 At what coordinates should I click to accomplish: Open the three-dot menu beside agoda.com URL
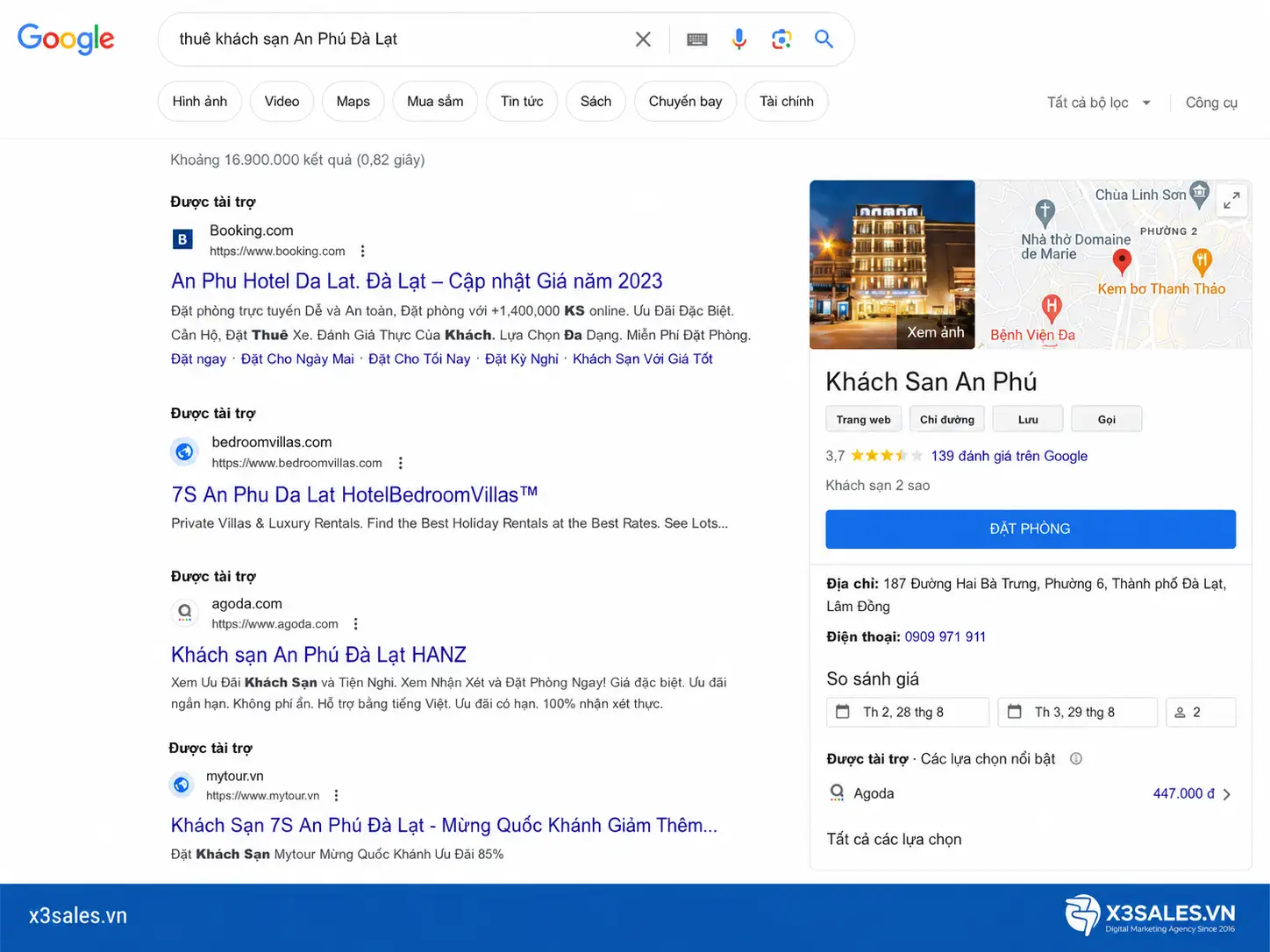(355, 624)
